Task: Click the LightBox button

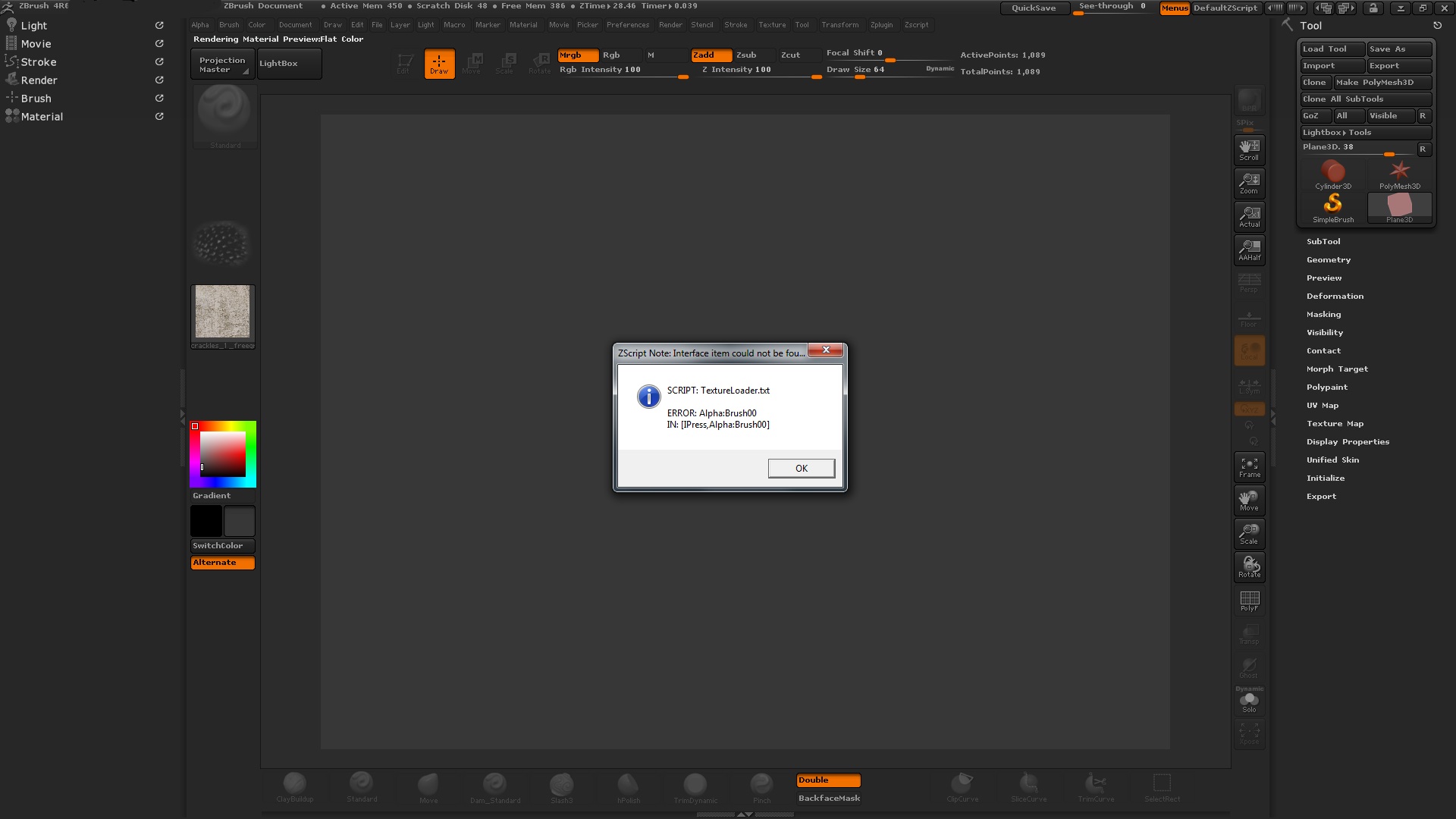Action: point(289,64)
